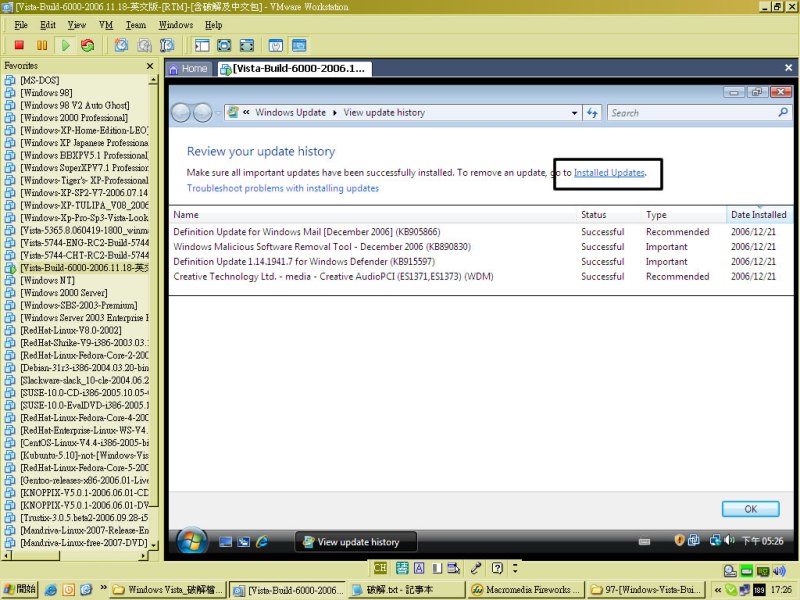Power on the VM with the green play icon
The width and height of the screenshot is (800, 600).
click(x=65, y=45)
